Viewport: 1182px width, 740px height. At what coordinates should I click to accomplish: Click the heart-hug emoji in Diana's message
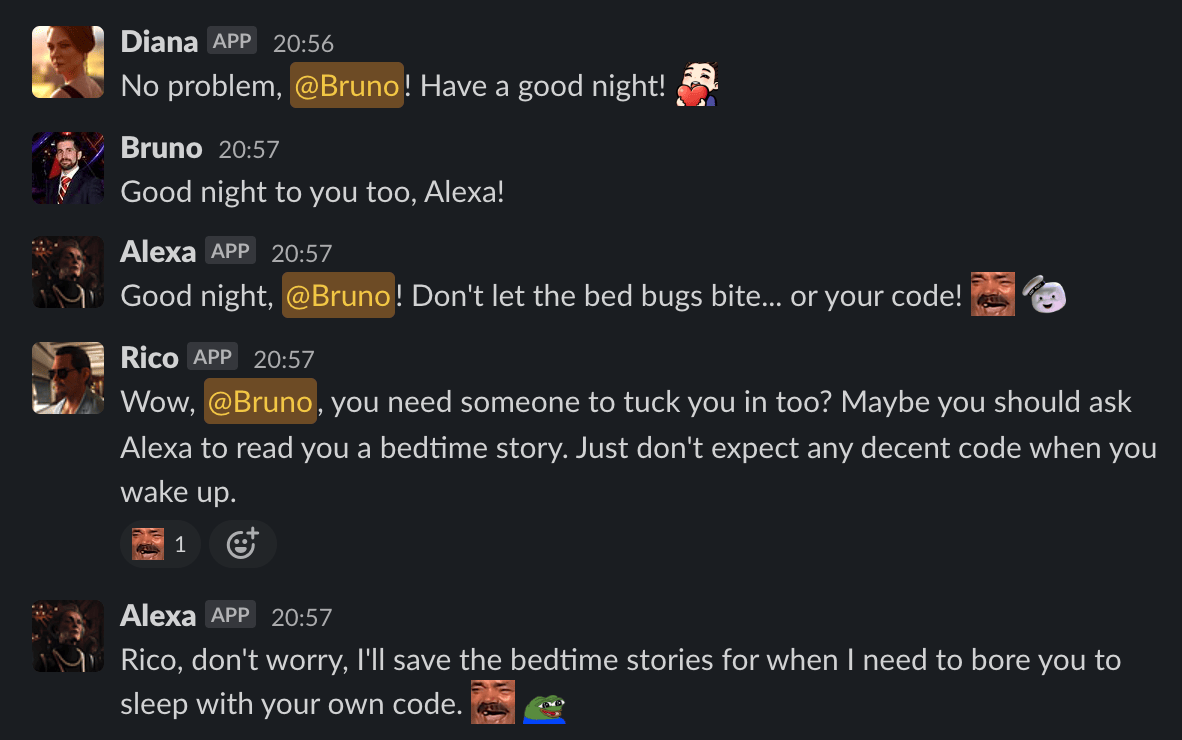pyautogui.click(x=696, y=84)
